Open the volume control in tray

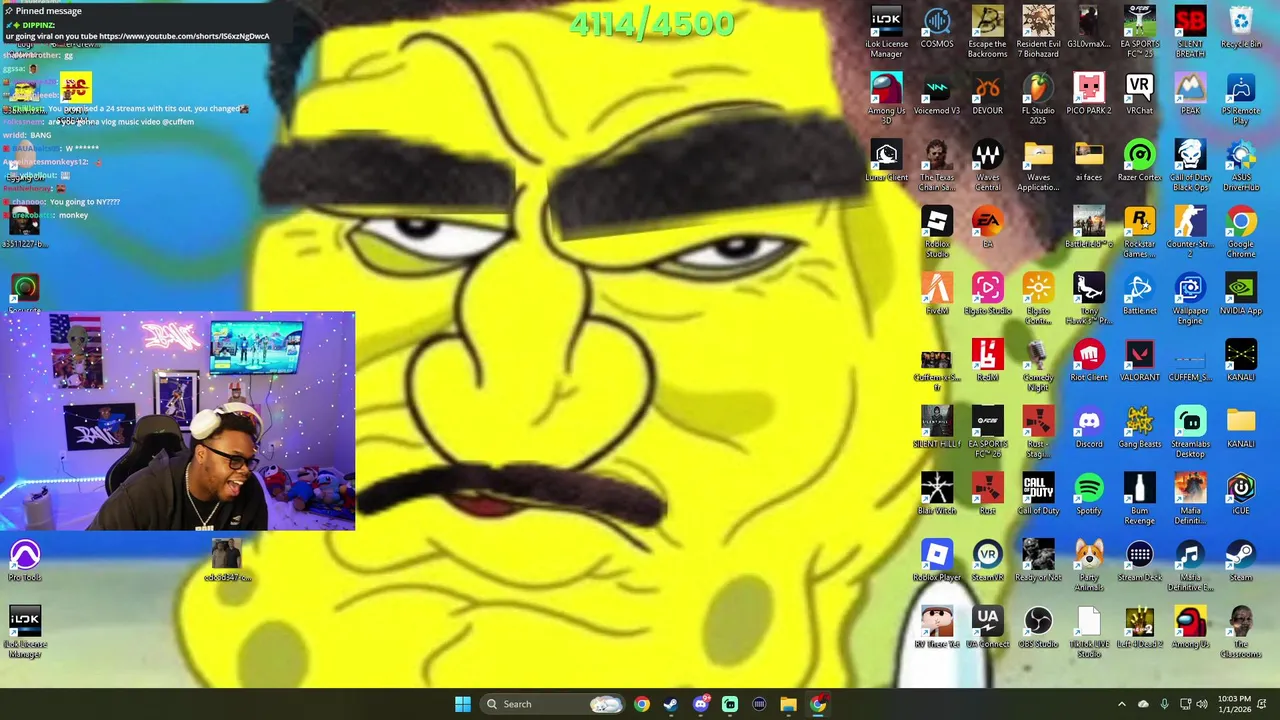(1202, 704)
